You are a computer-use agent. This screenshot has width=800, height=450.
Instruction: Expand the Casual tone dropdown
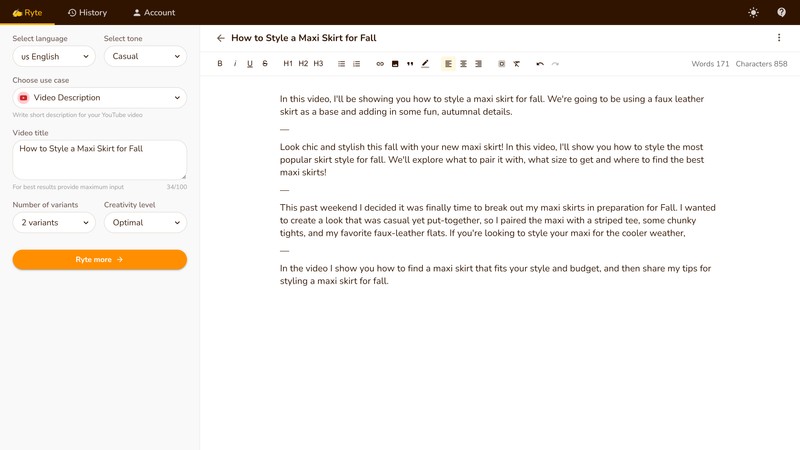tap(145, 57)
